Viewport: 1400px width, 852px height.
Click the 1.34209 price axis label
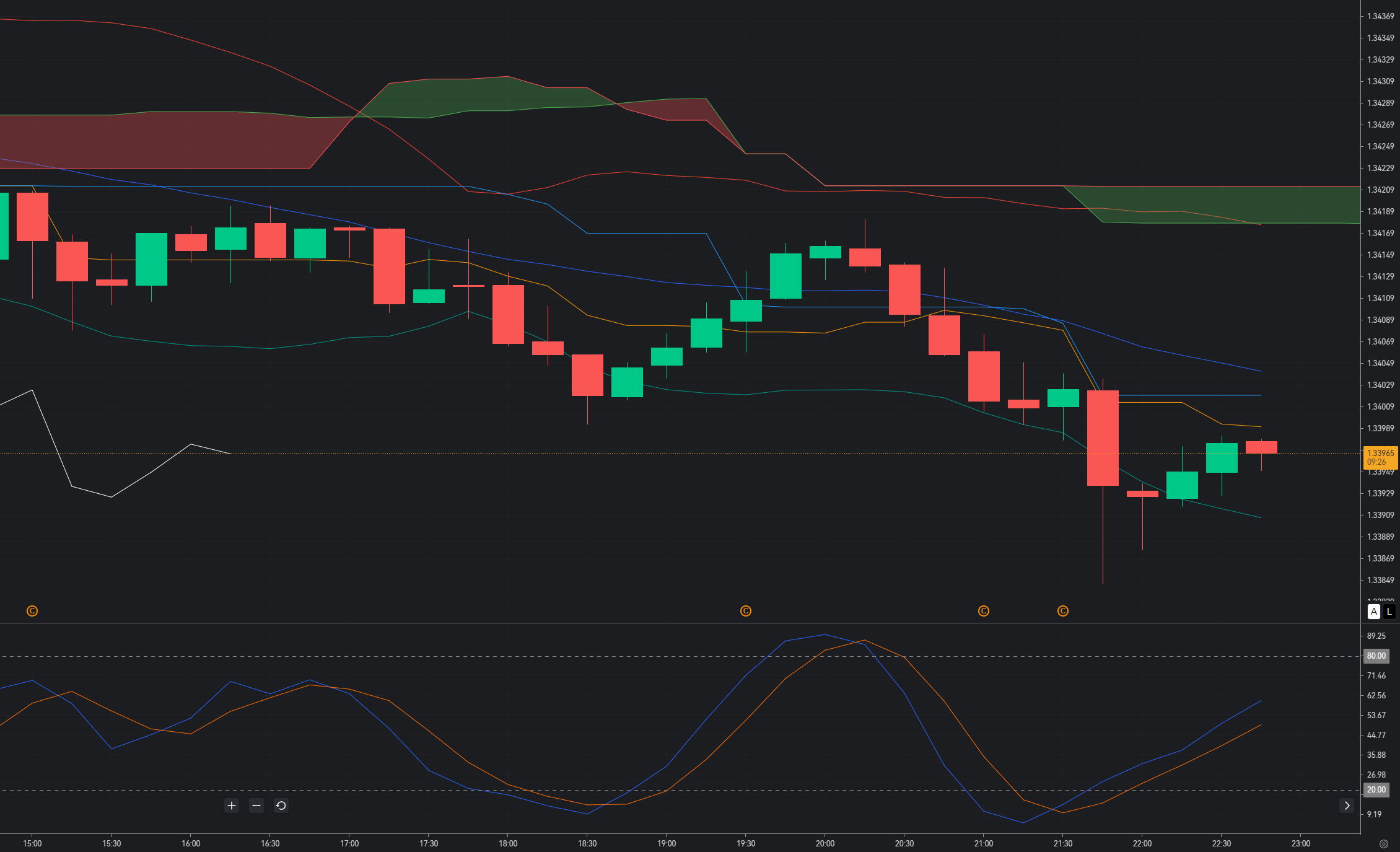pyautogui.click(x=1381, y=190)
